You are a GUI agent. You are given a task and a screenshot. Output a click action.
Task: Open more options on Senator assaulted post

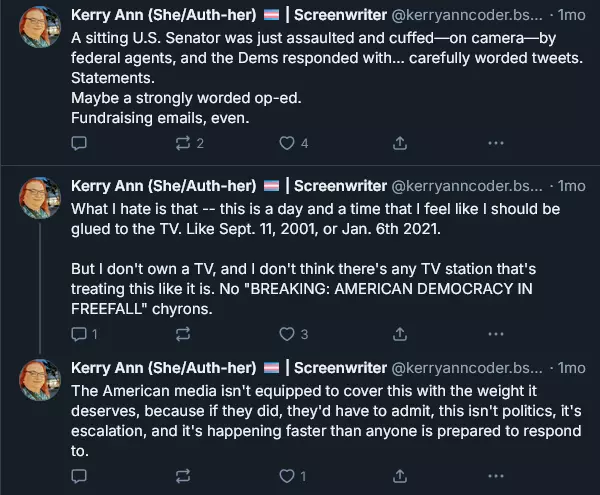click(495, 143)
